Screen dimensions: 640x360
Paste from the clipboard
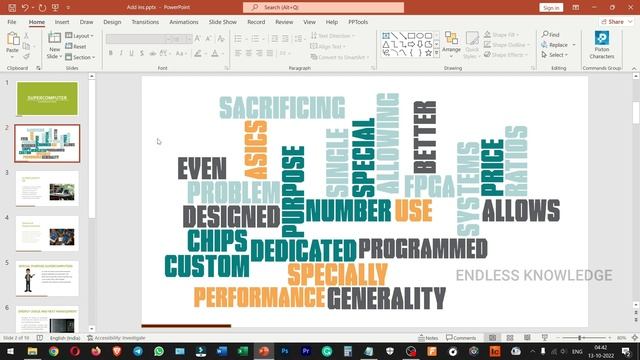coord(12,43)
